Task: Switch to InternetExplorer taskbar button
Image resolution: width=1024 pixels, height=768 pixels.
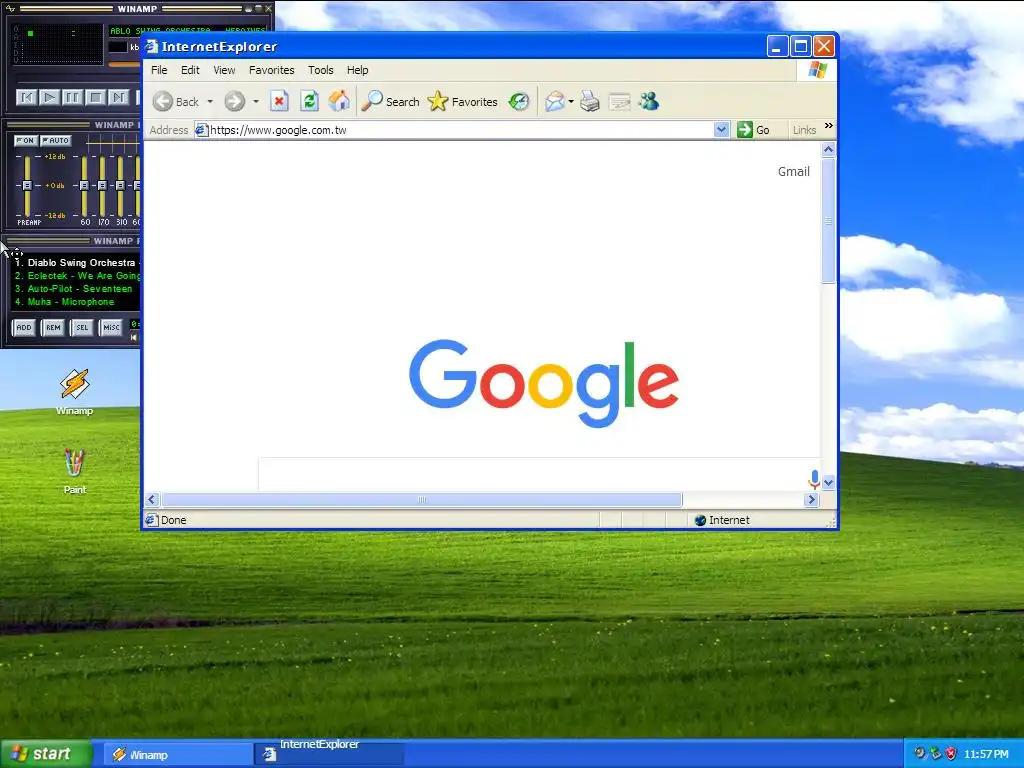Action: pos(328,754)
